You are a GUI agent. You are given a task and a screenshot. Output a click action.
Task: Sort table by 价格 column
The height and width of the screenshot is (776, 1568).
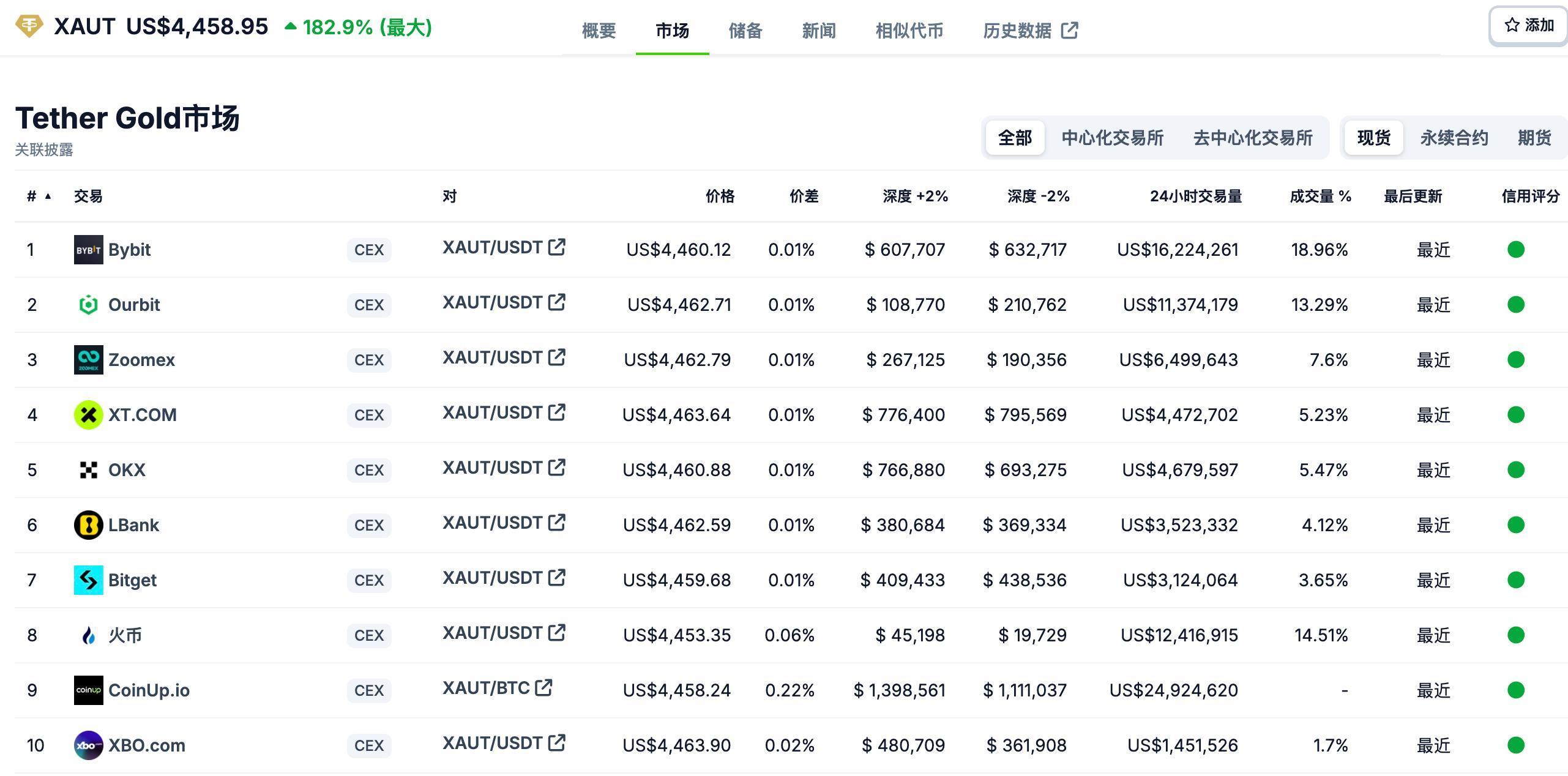(720, 196)
